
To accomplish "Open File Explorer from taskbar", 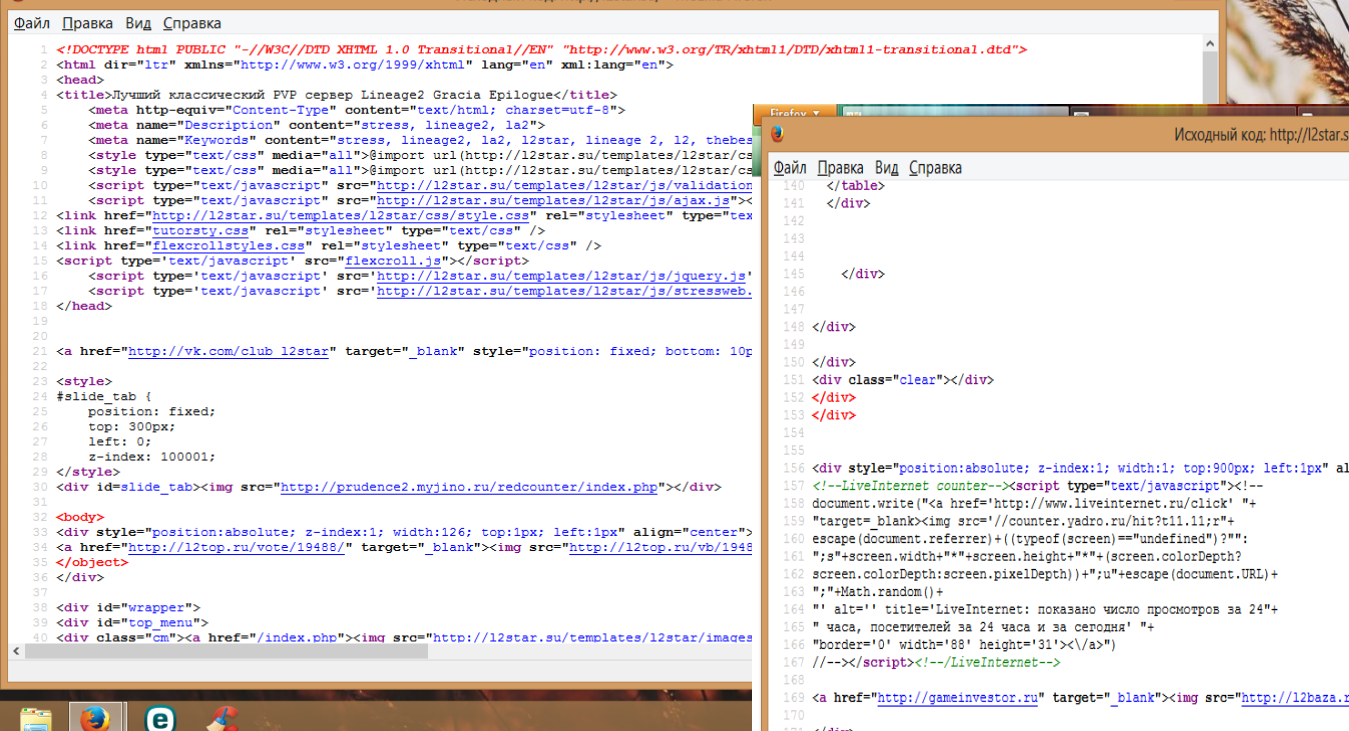I will click(36, 718).
